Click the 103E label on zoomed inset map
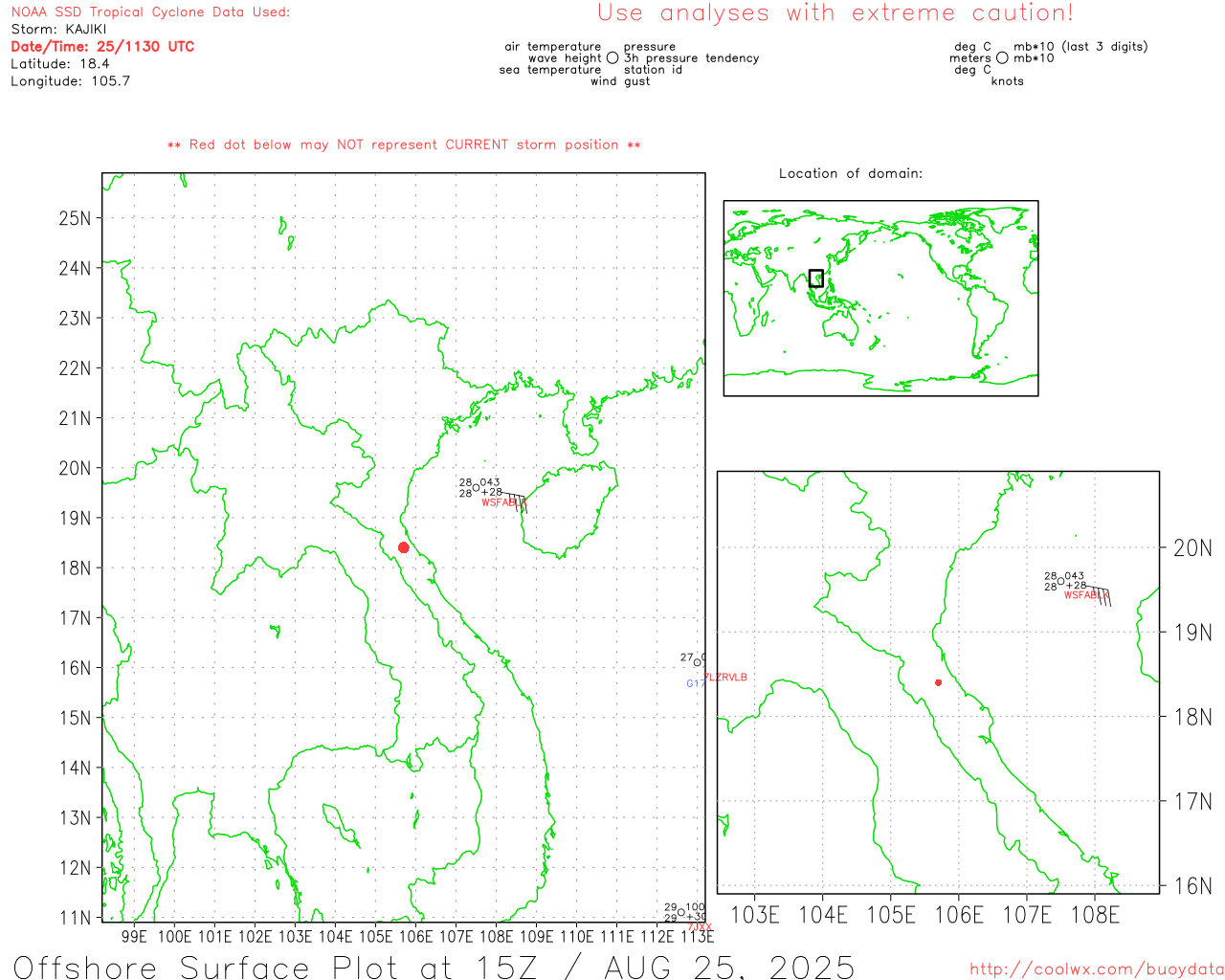Viewport: 1225px width, 980px height. coord(755,915)
